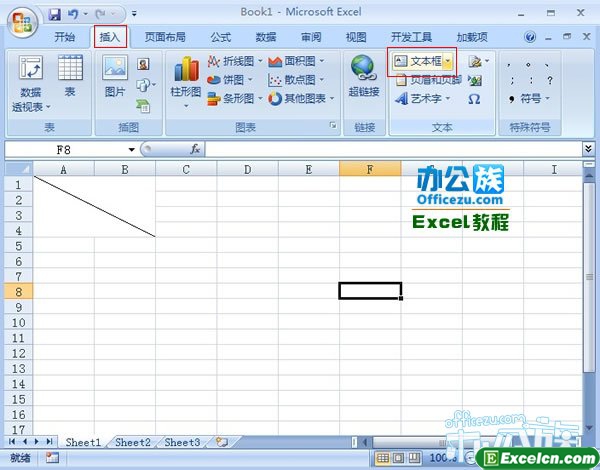Open the 开发工具 ribbon tab
600x470 pixels.
click(x=411, y=37)
